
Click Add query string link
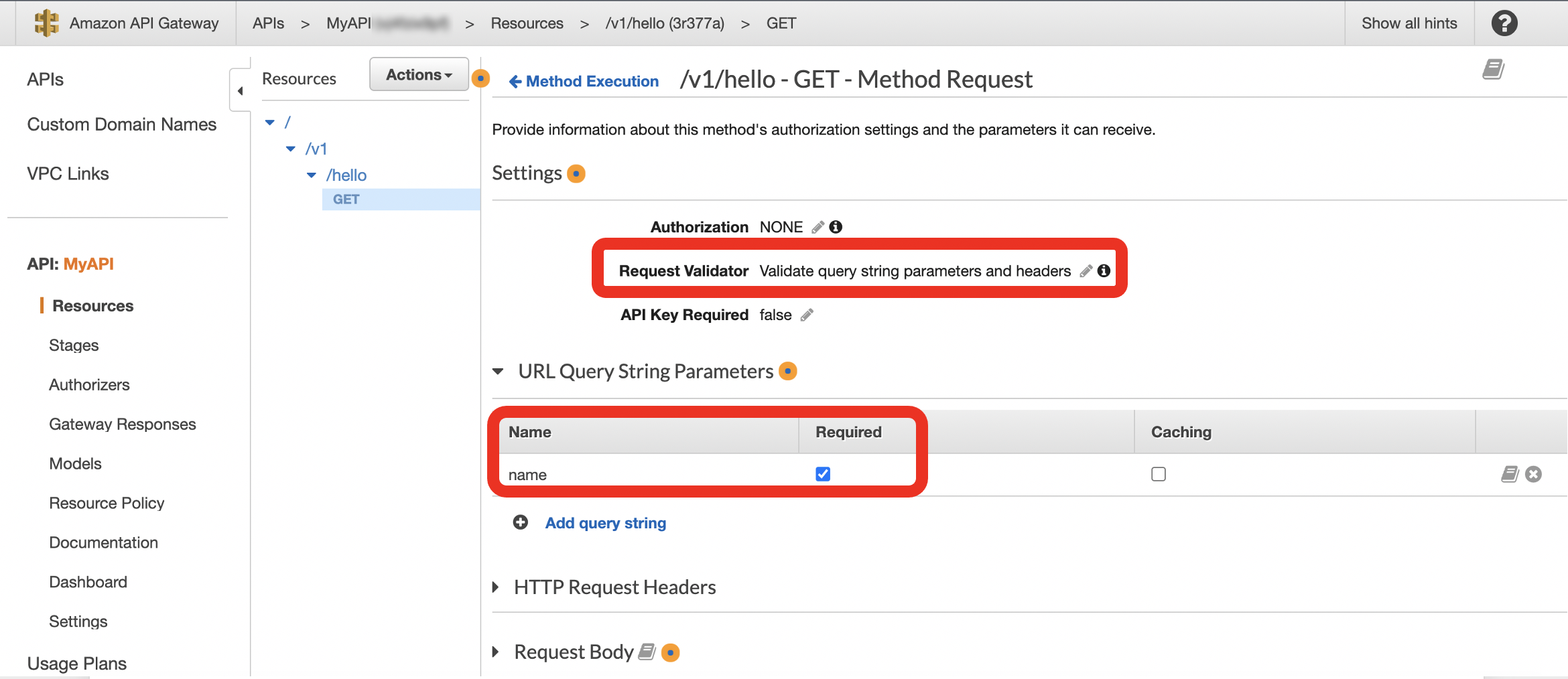coord(606,523)
